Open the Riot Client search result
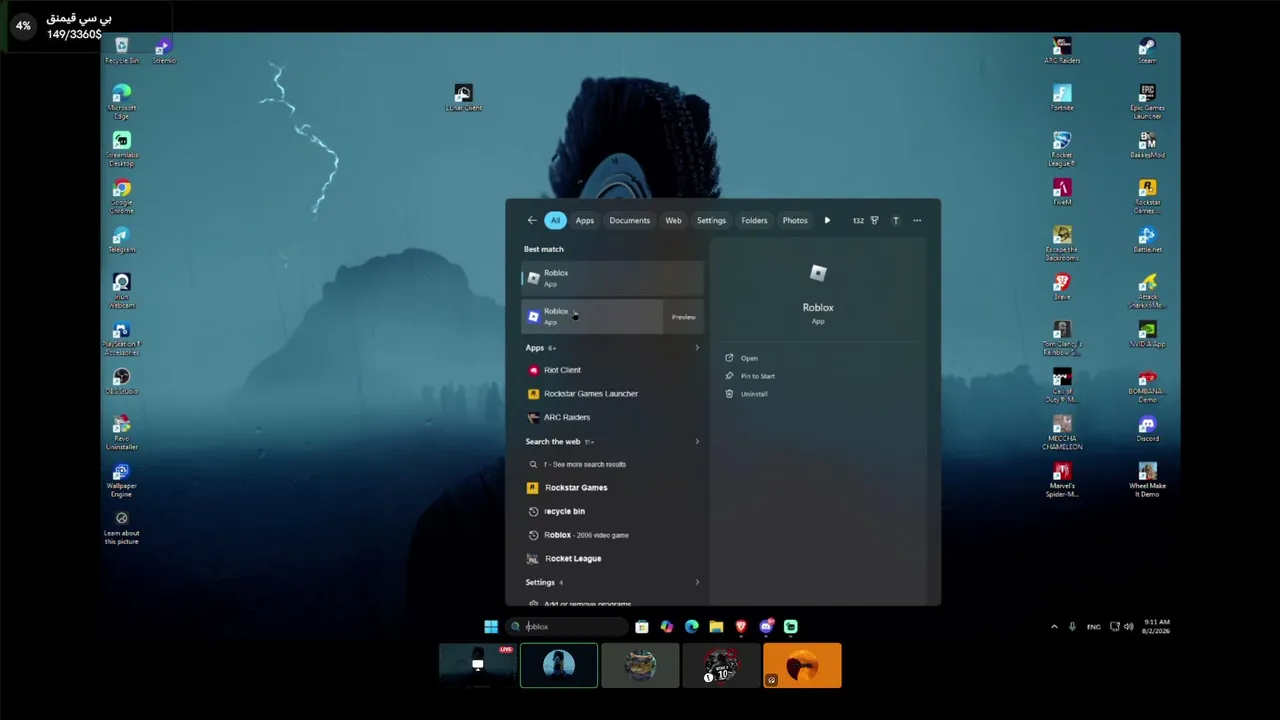The width and height of the screenshot is (1280, 720). click(612, 370)
